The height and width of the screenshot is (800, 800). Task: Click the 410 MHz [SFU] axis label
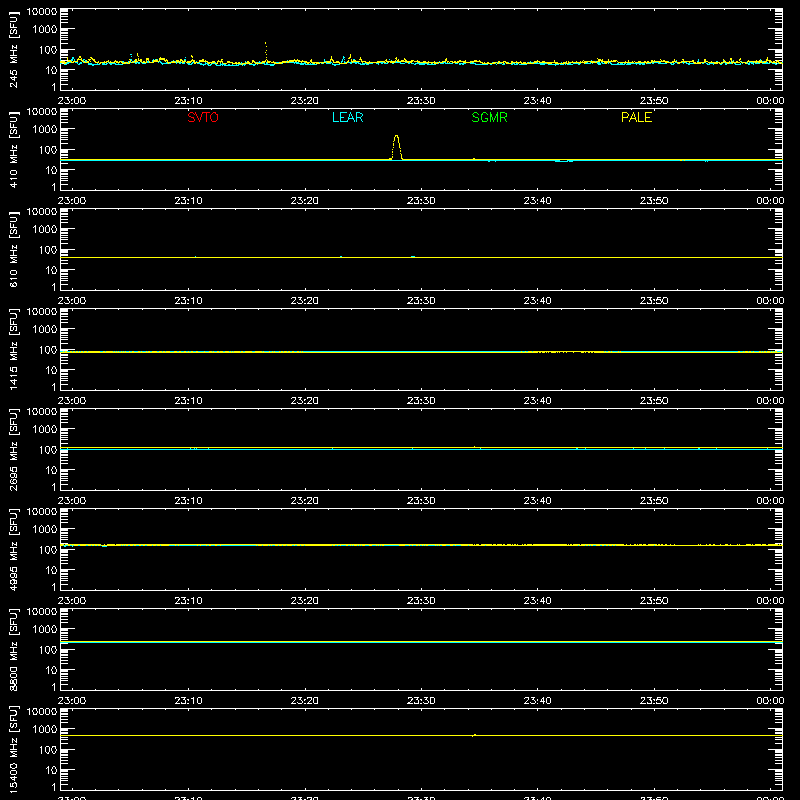click(x=13, y=149)
